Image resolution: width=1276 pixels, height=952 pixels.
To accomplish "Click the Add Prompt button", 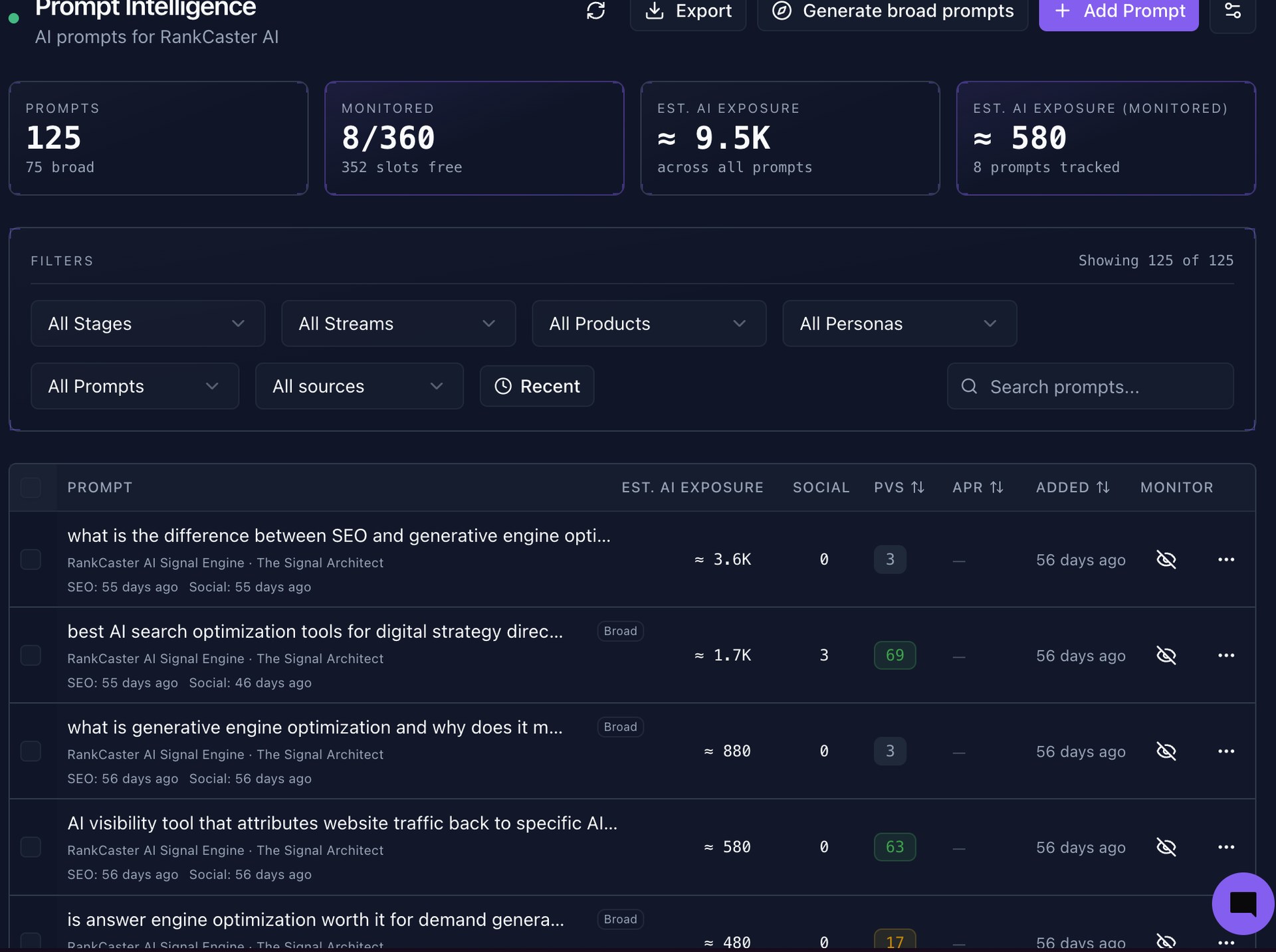I will pyautogui.click(x=1118, y=11).
